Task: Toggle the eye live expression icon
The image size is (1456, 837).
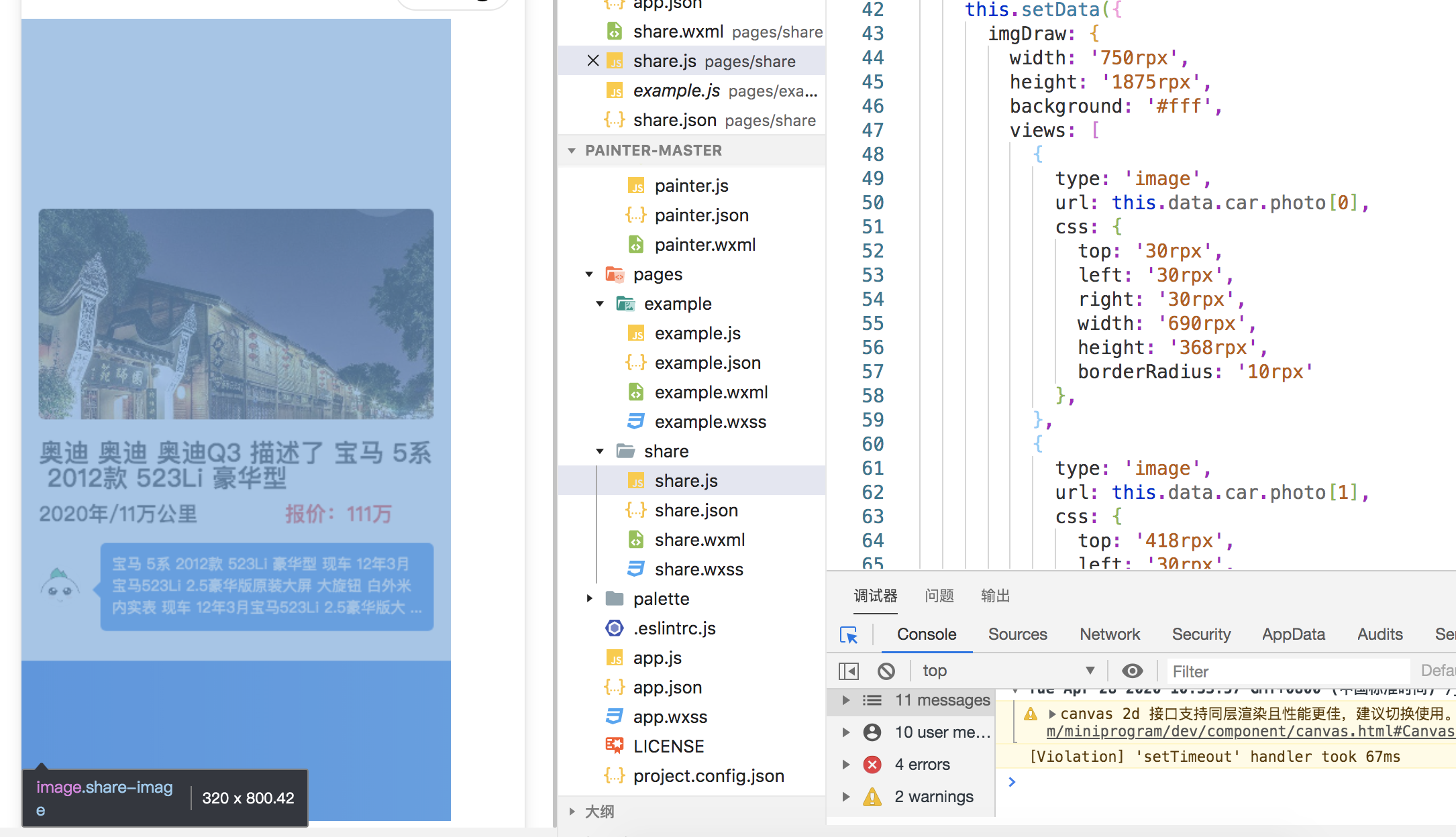Action: tap(1132, 671)
